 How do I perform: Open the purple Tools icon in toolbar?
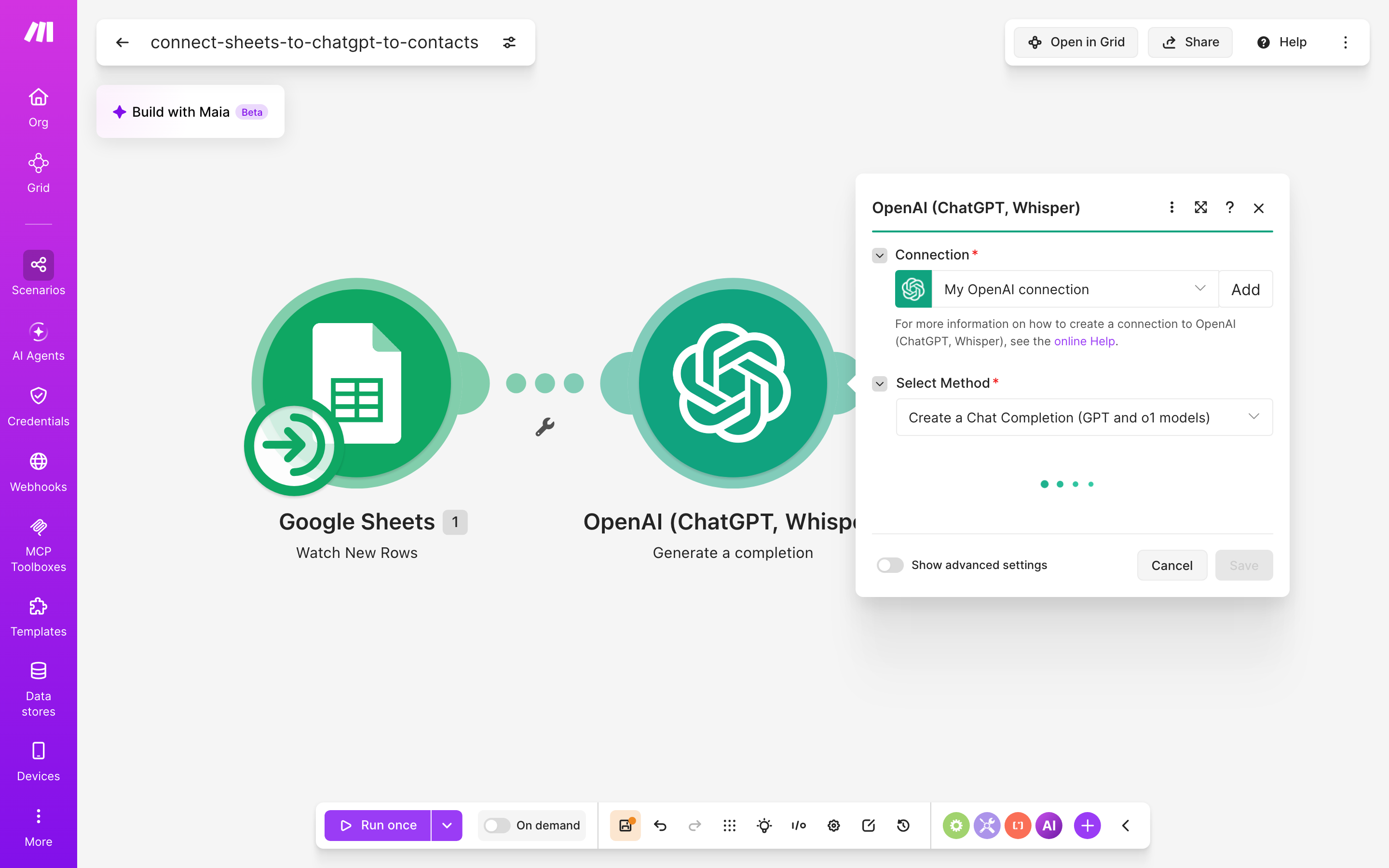(x=987, y=826)
